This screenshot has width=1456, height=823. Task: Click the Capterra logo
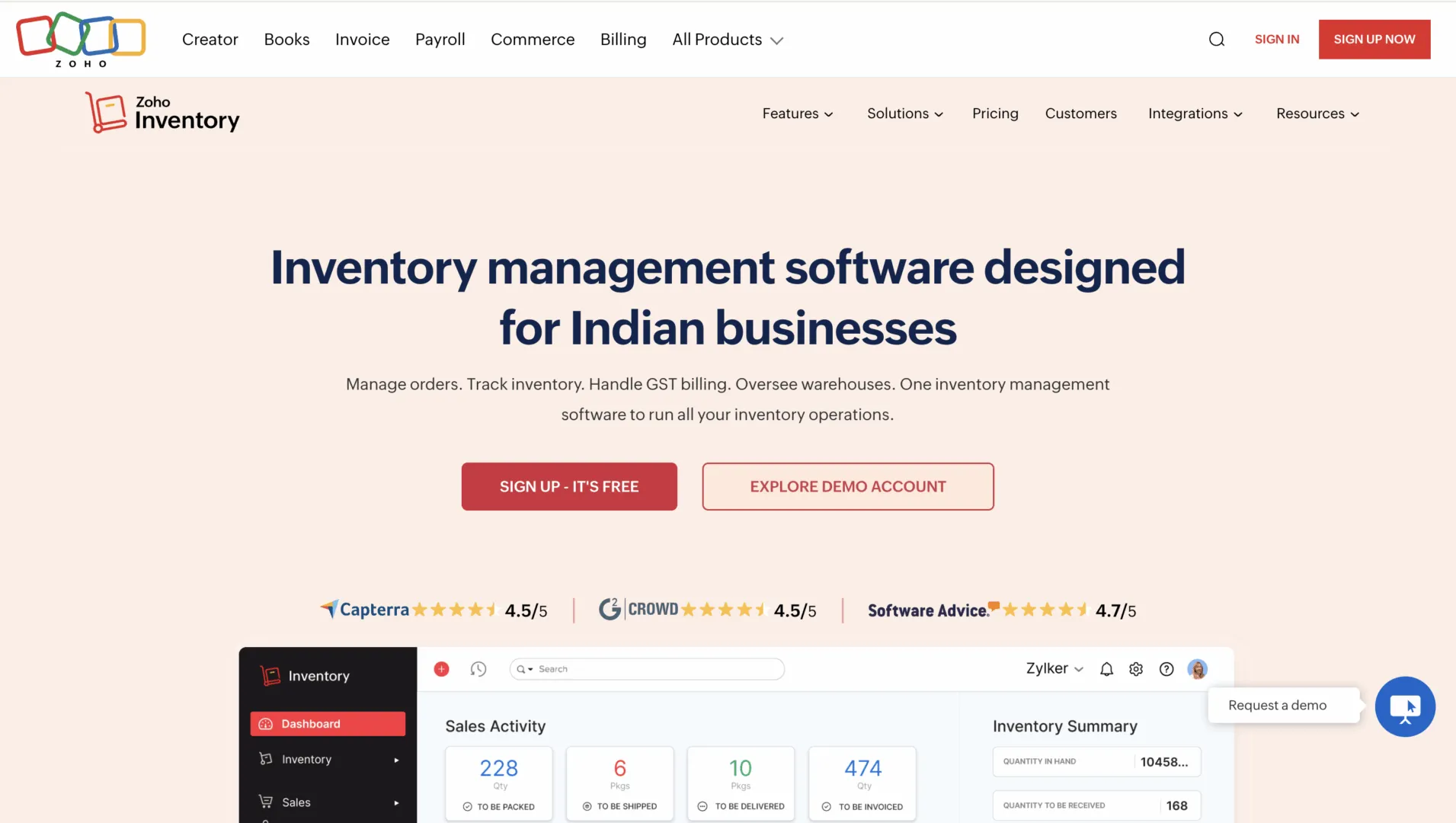click(364, 610)
